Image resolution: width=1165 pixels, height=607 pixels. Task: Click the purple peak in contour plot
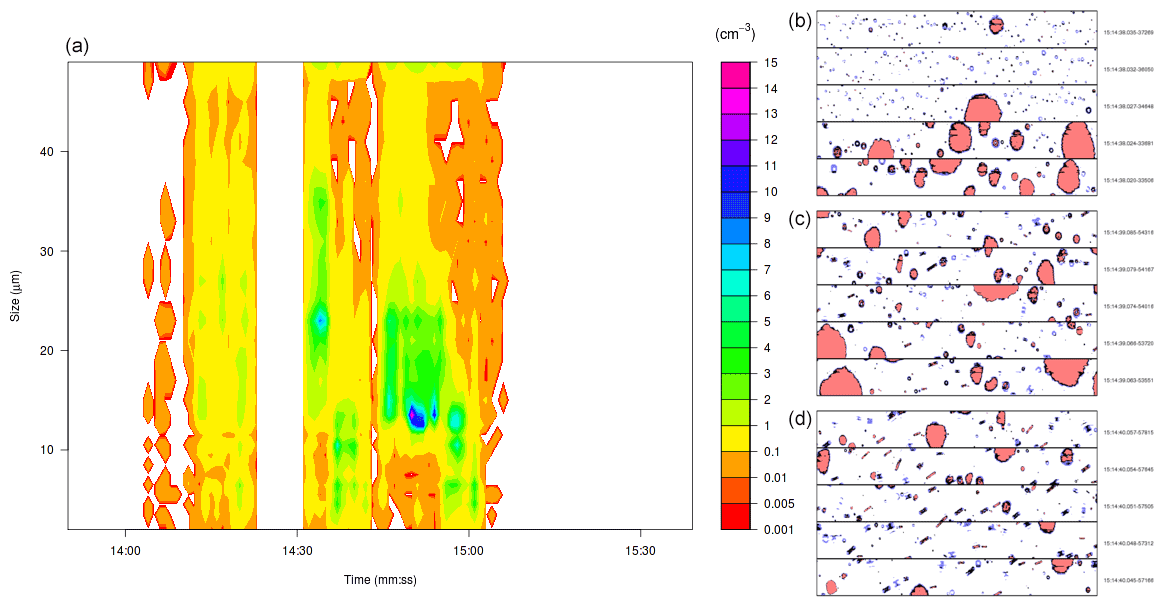coord(416,418)
